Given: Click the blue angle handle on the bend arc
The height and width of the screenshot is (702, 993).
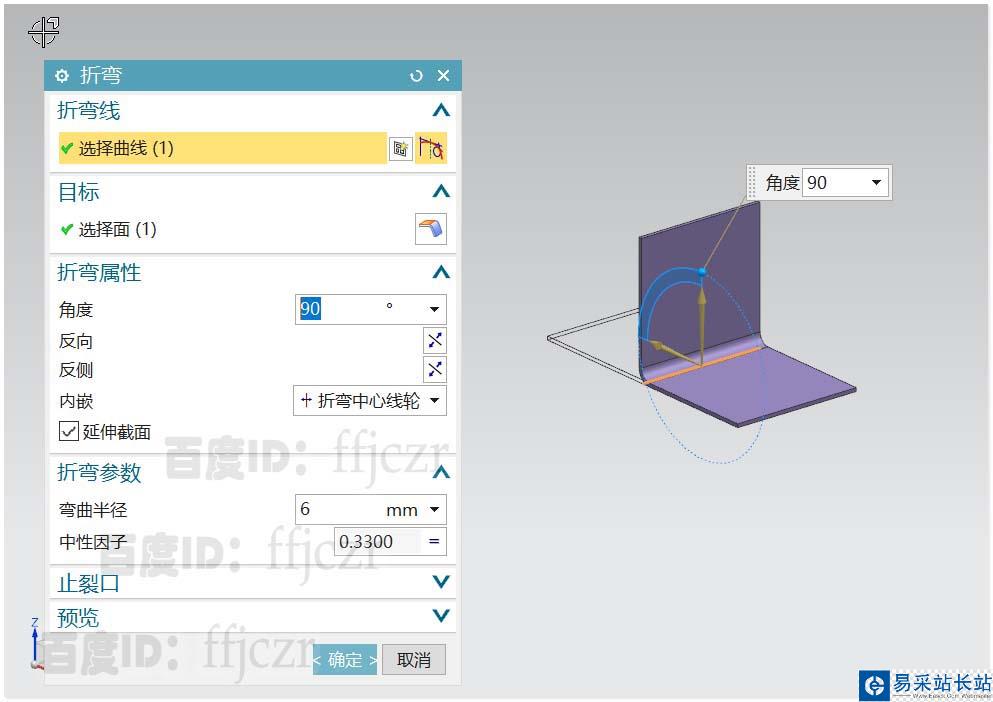Looking at the screenshot, I should click(702, 271).
